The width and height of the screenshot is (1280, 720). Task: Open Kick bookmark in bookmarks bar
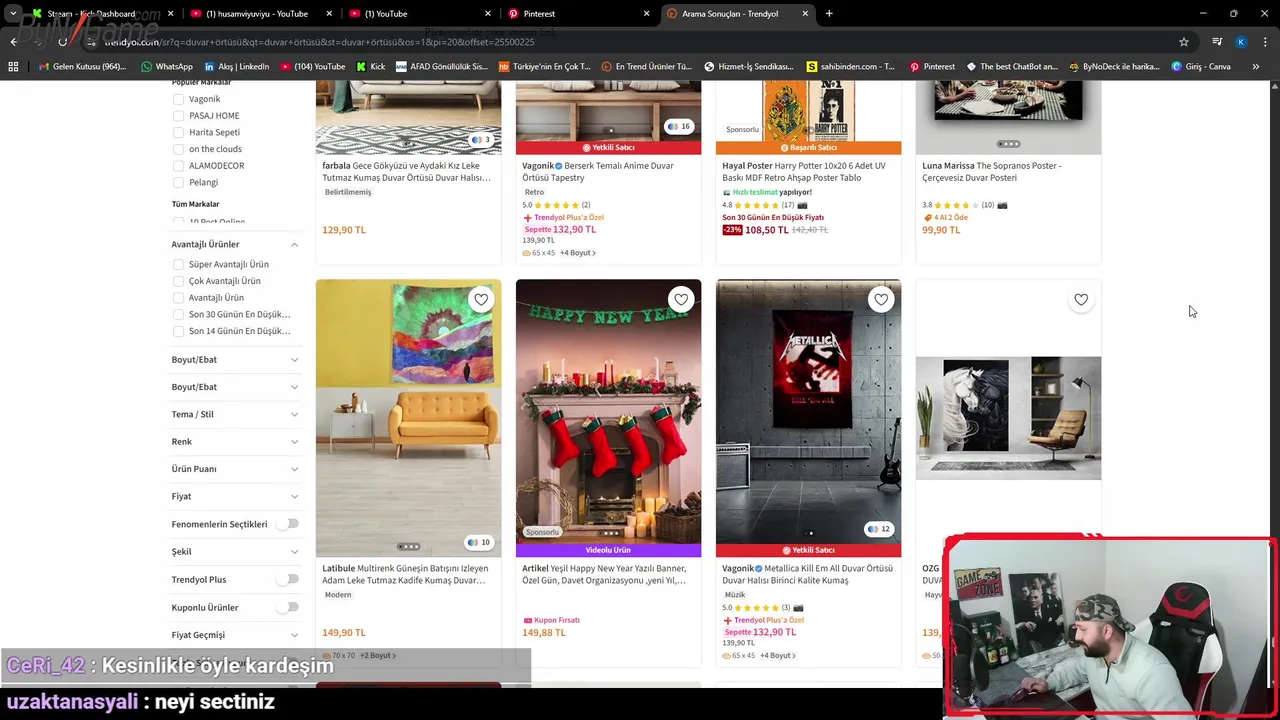point(370,67)
